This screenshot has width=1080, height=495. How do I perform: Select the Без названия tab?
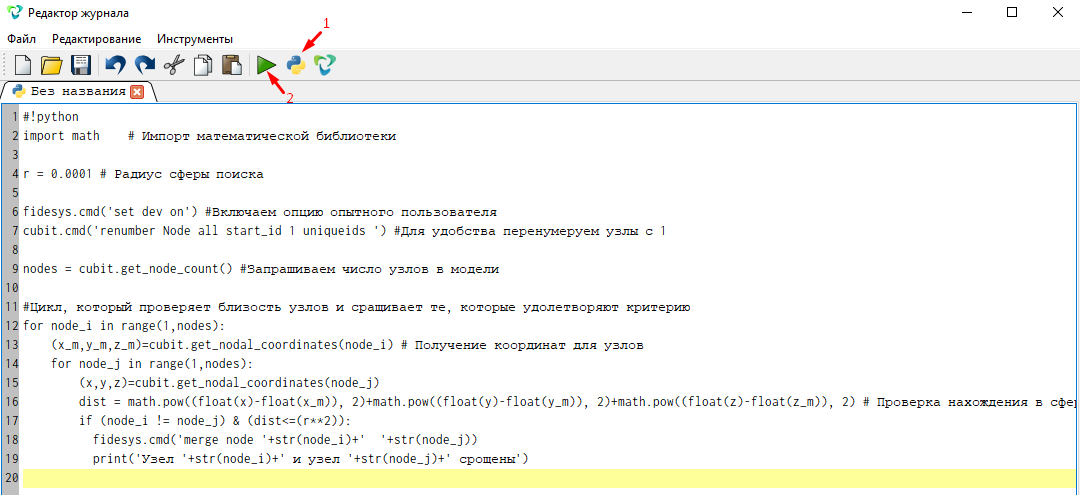click(x=78, y=92)
